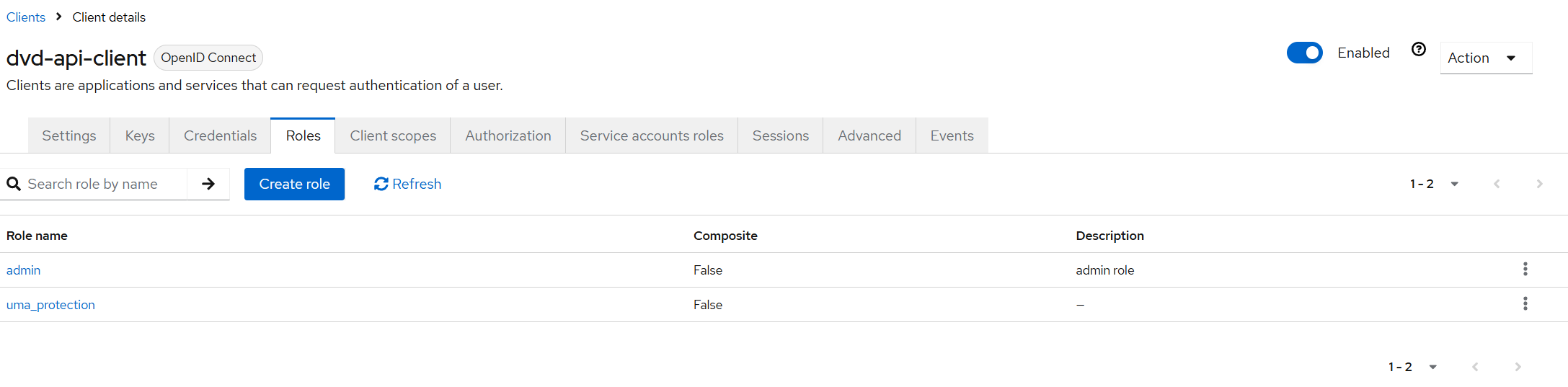Open kebab menu for uma_protection role
The height and width of the screenshot is (387, 1568).
point(1525,303)
